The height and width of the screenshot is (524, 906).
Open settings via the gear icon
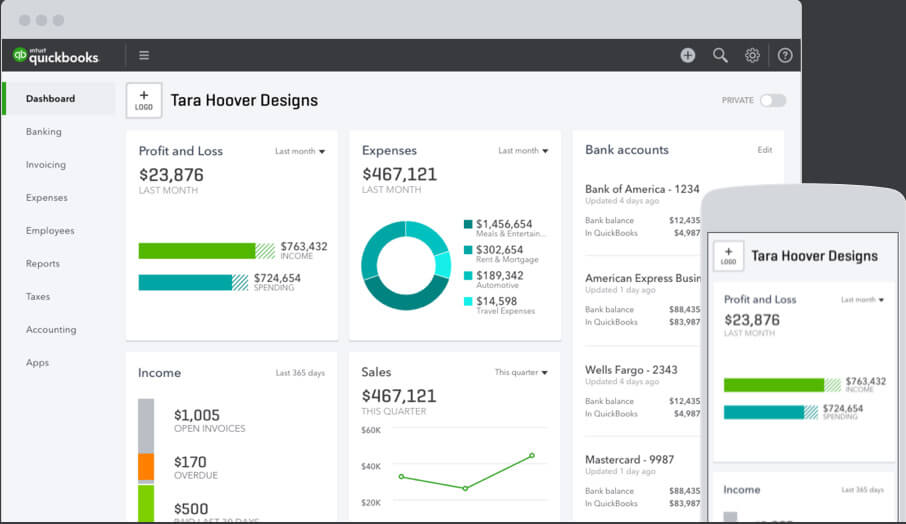click(x=752, y=56)
